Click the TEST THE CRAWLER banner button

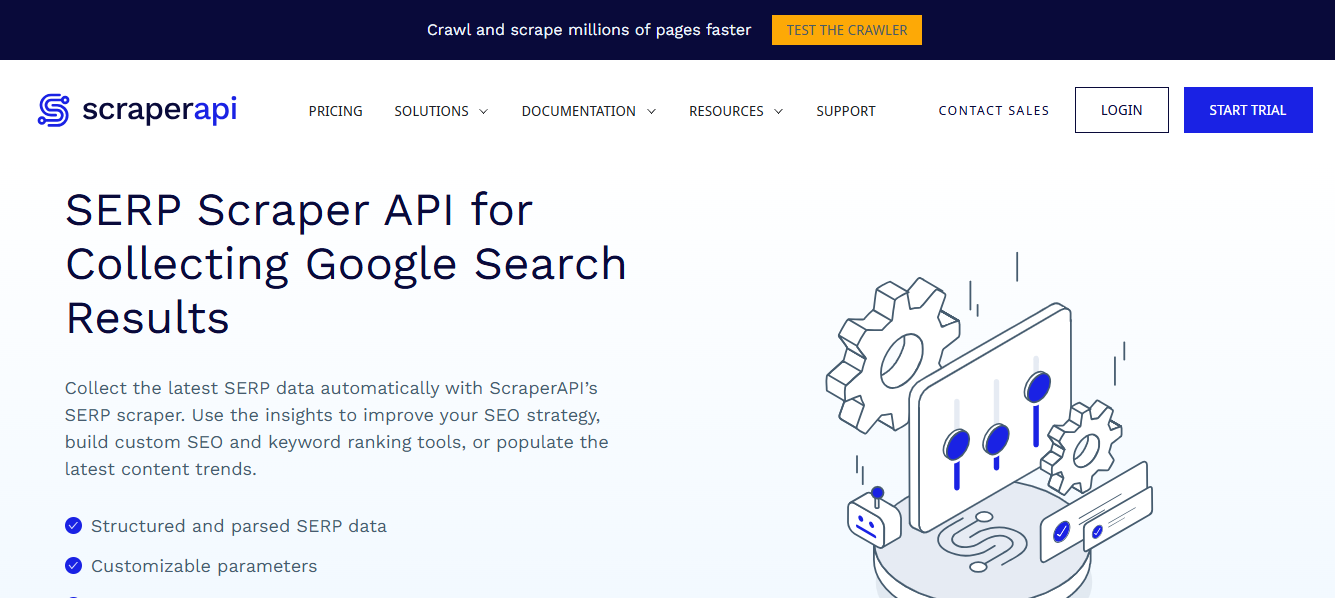[846, 29]
